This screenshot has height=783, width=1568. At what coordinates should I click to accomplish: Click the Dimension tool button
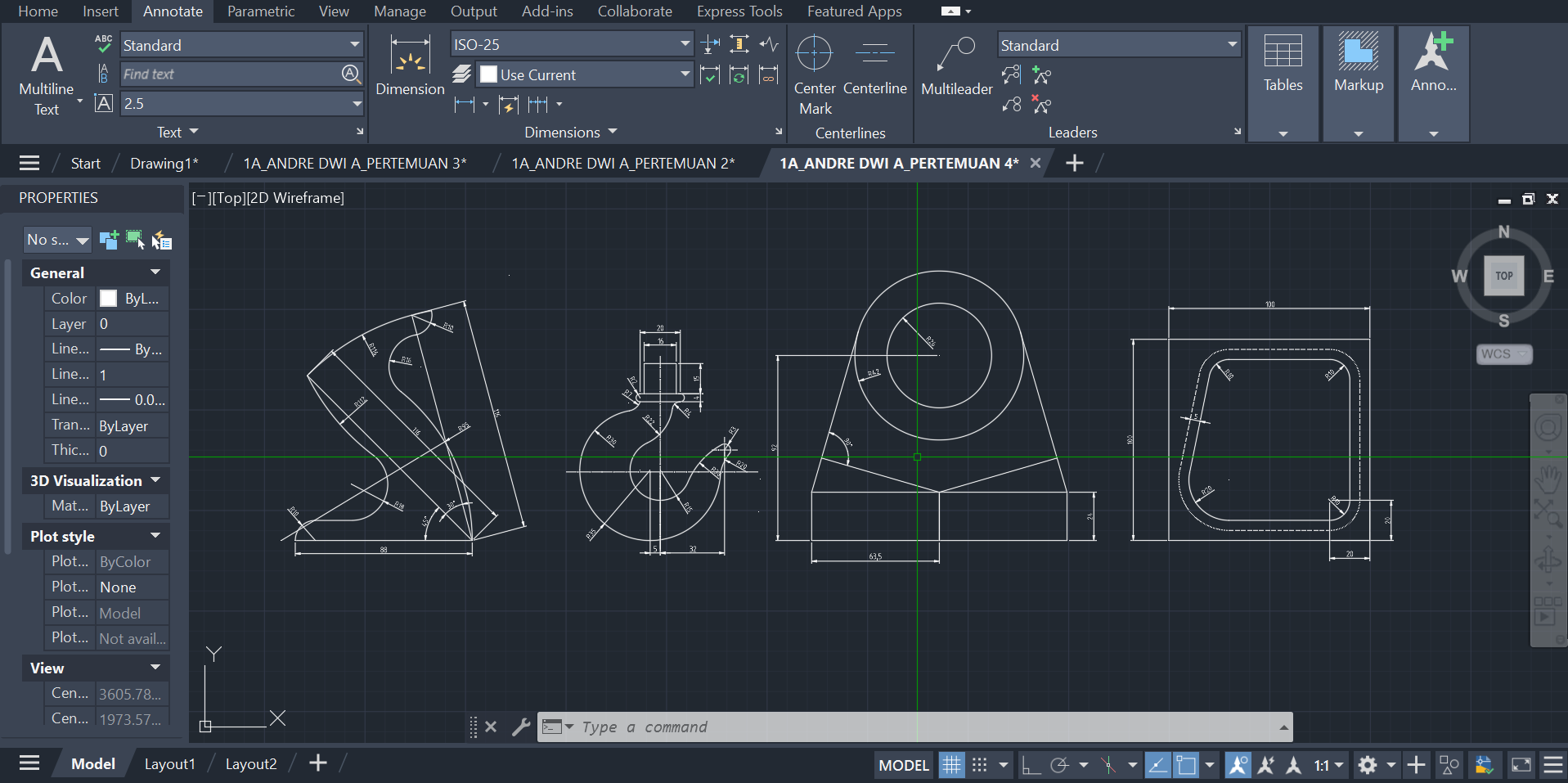pyautogui.click(x=410, y=67)
